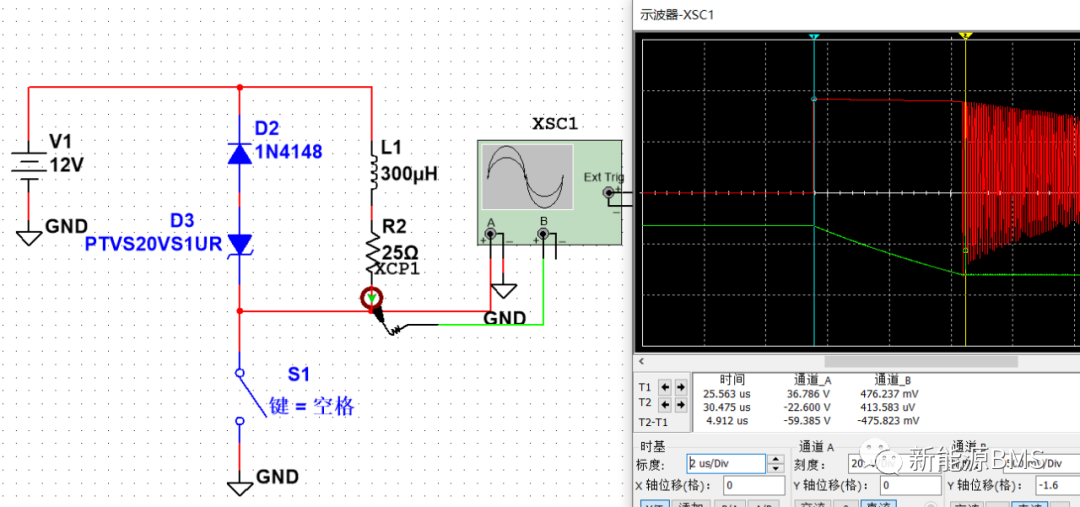
Task: Click oscilloscope channel B terminal
Action: pos(543,235)
